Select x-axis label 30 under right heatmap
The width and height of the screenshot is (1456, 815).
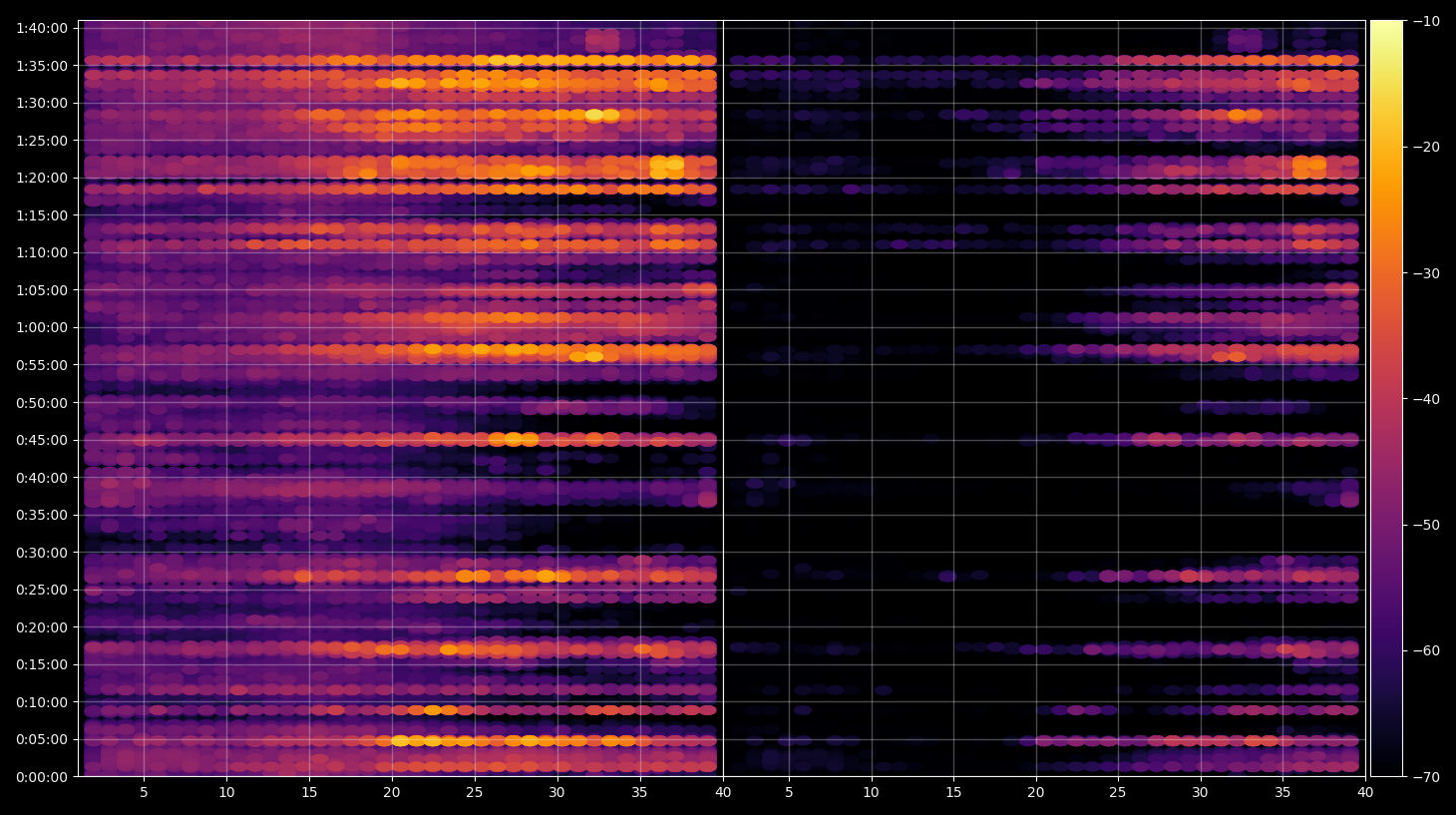tap(1200, 793)
